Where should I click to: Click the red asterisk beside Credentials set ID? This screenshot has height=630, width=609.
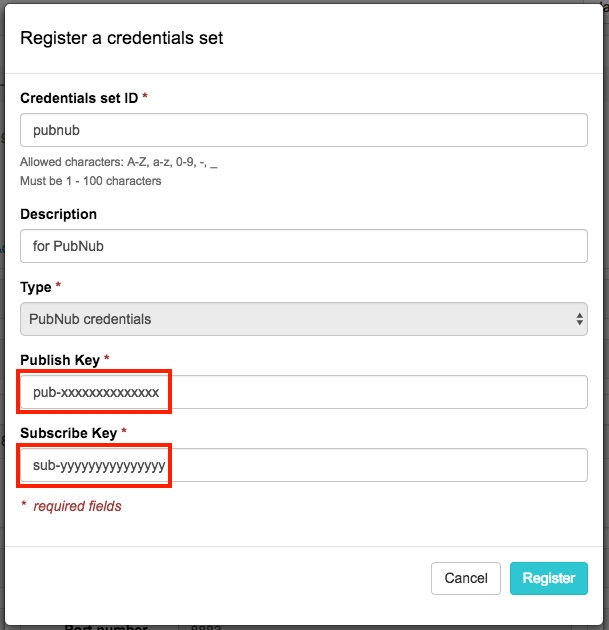tap(145, 97)
